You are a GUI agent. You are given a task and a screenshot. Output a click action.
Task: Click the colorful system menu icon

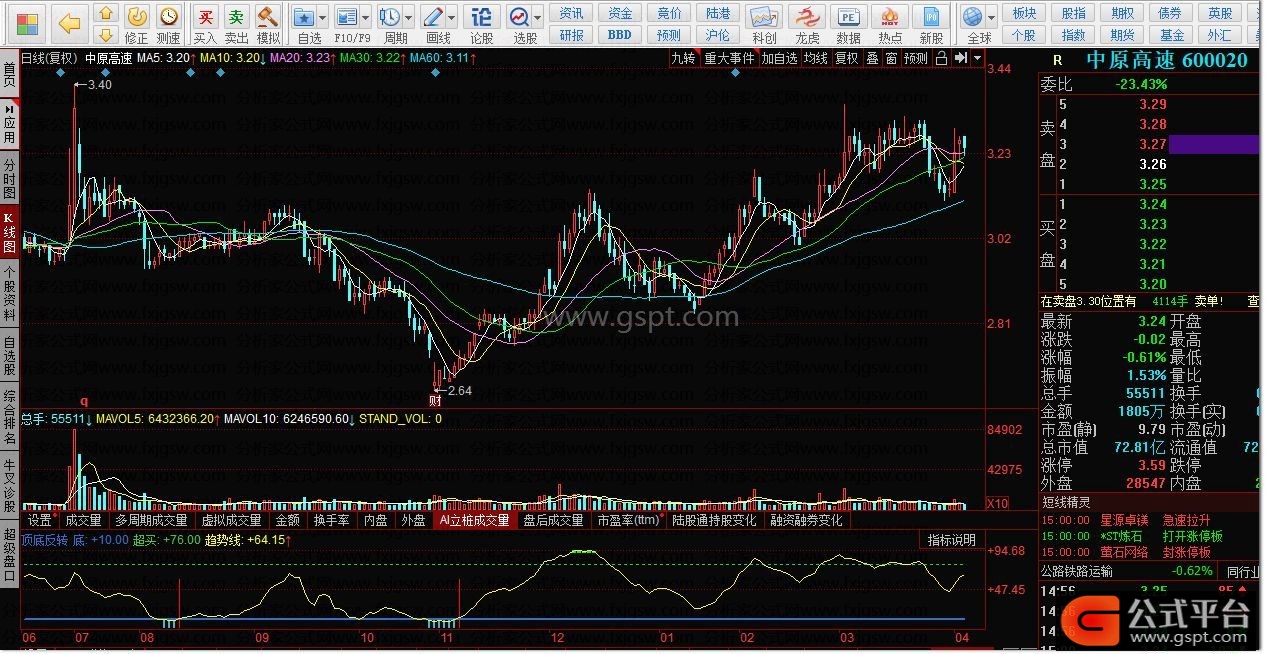click(x=25, y=23)
